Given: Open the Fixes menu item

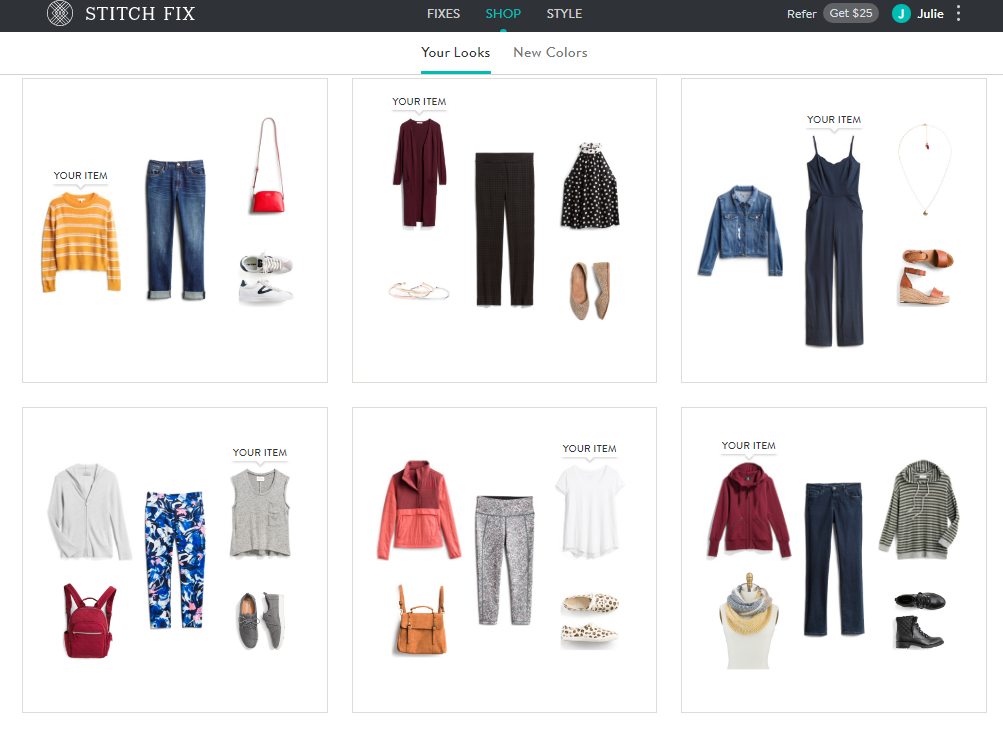Looking at the screenshot, I should tap(443, 14).
